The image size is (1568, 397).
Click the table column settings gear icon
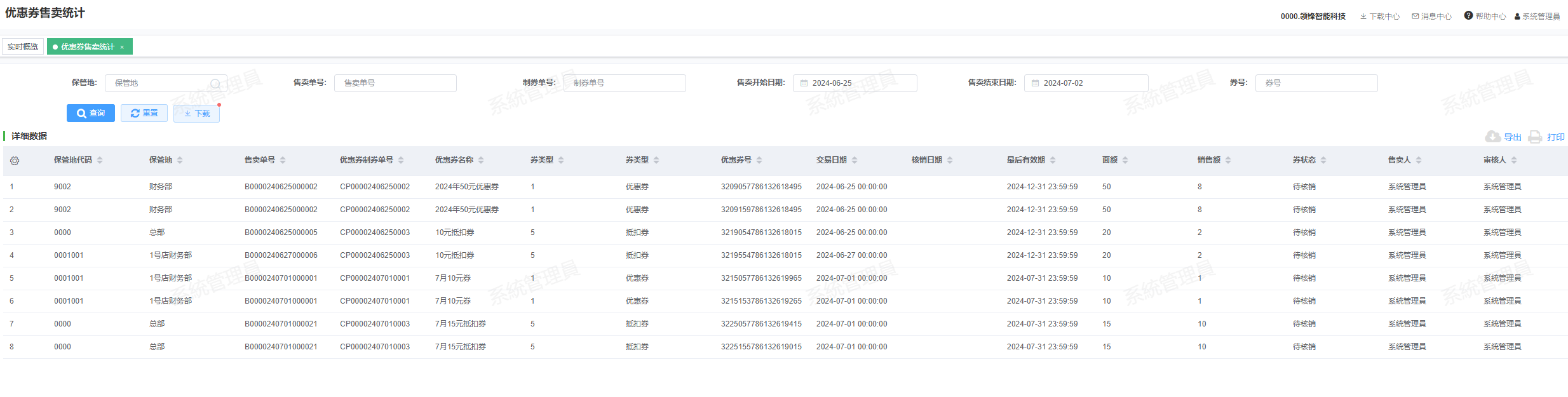tap(15, 161)
